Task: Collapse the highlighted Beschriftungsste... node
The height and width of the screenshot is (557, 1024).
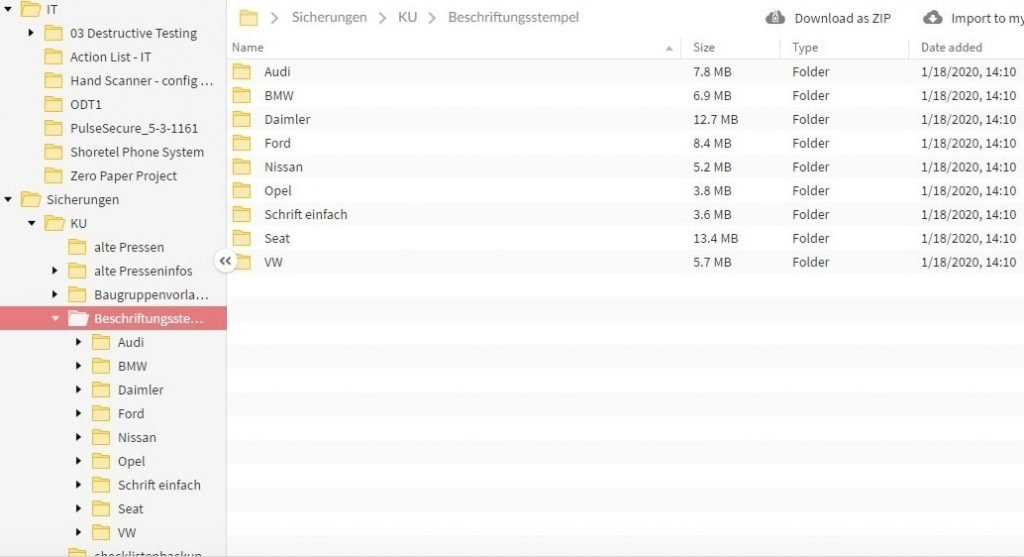Action: (56, 319)
